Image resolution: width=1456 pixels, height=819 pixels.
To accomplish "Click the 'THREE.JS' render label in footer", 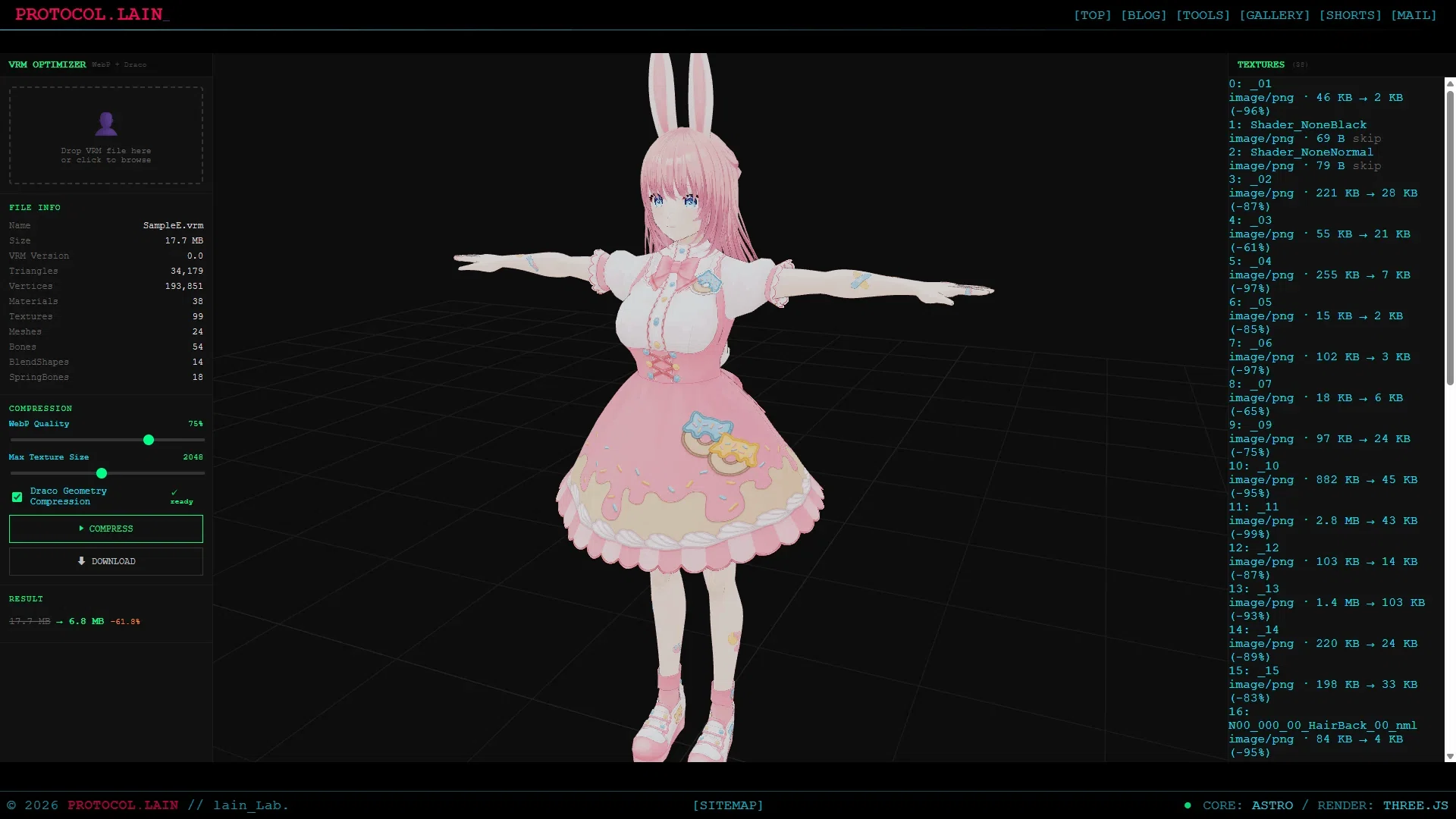I will click(x=1415, y=805).
